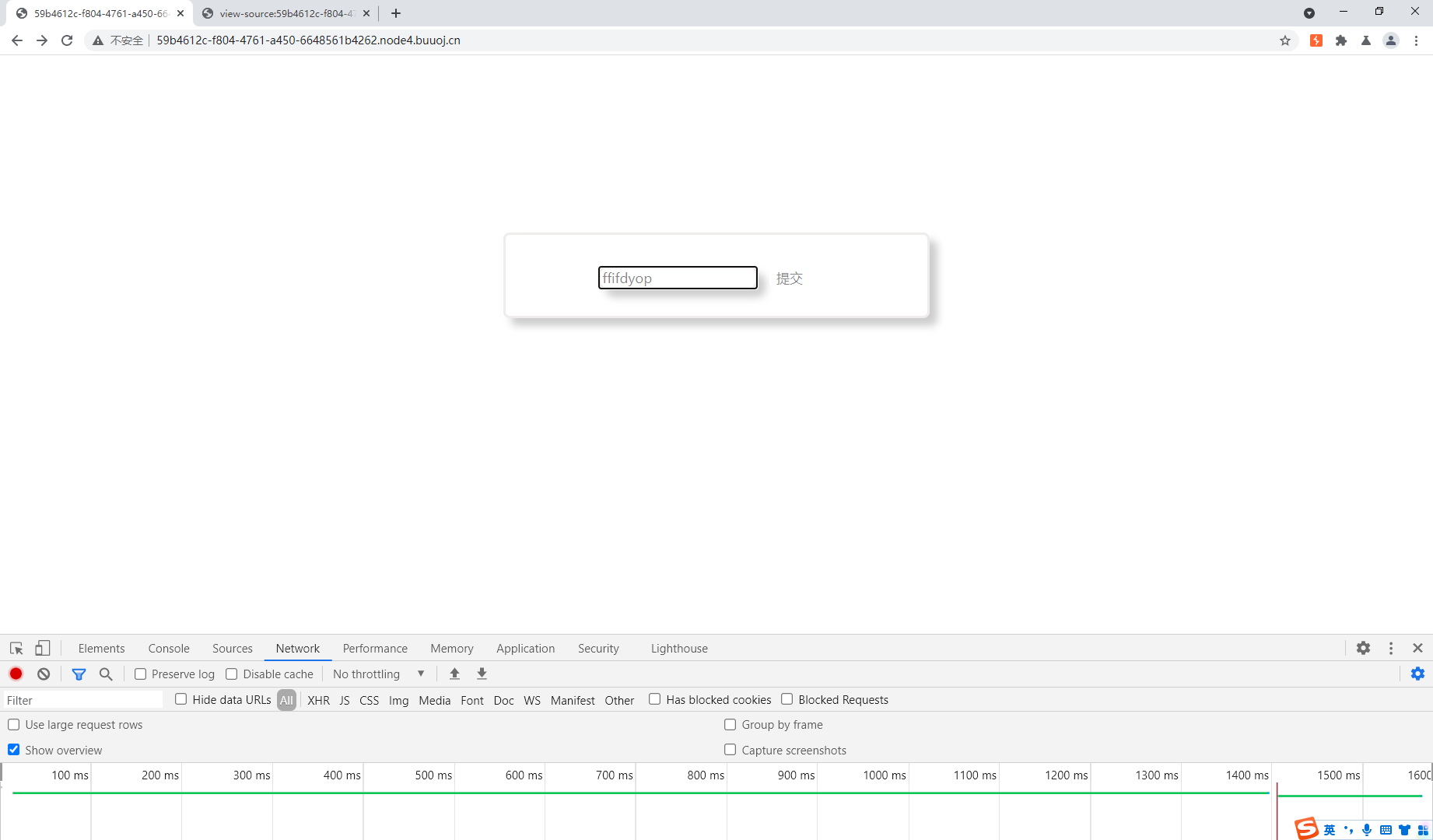Open Network settings blue gear
Viewport: 1433px width, 840px height.
(1417, 674)
